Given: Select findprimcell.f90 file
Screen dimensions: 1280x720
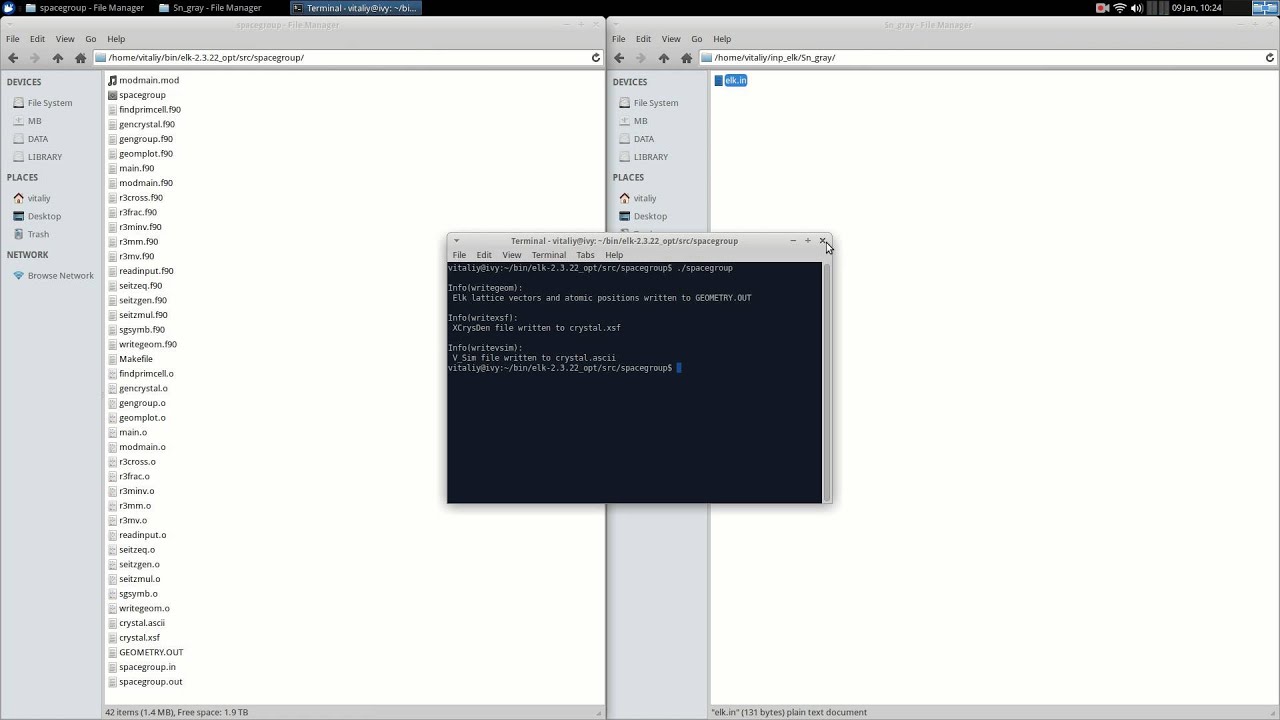Looking at the screenshot, I should pyautogui.click(x=144, y=109).
